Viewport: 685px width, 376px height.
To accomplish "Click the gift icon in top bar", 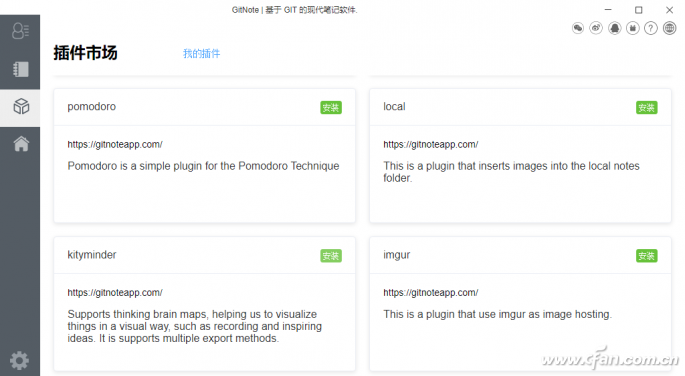I will point(633,28).
